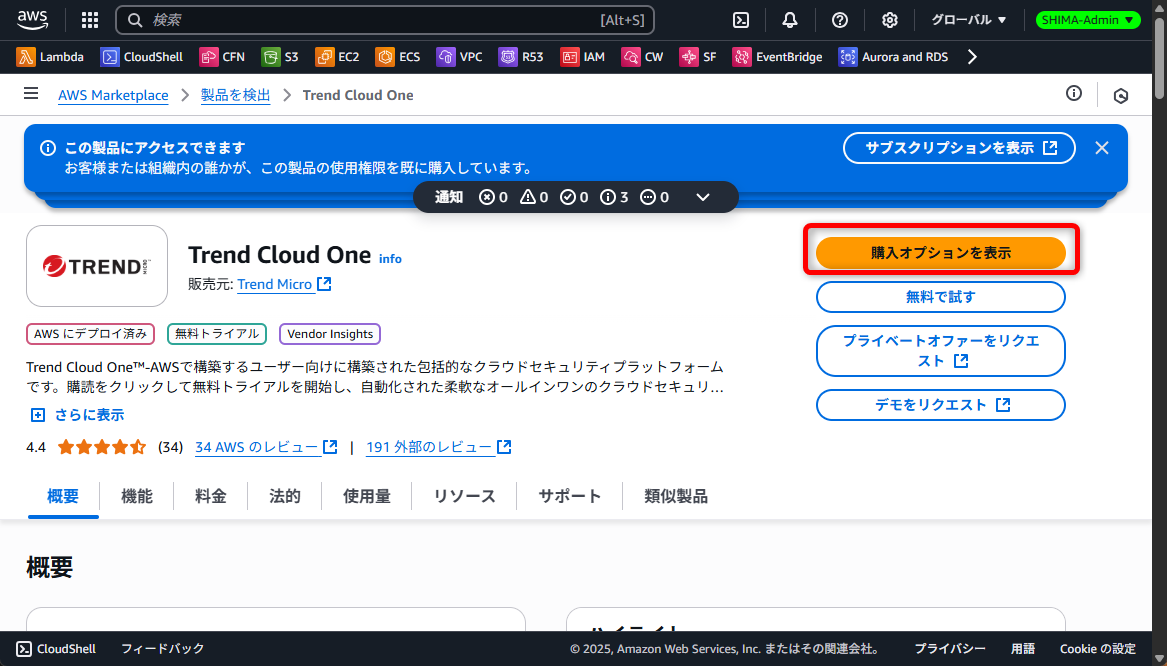Click プライベートオファーをリクエスト button
The image size is (1167, 666).
(941, 350)
